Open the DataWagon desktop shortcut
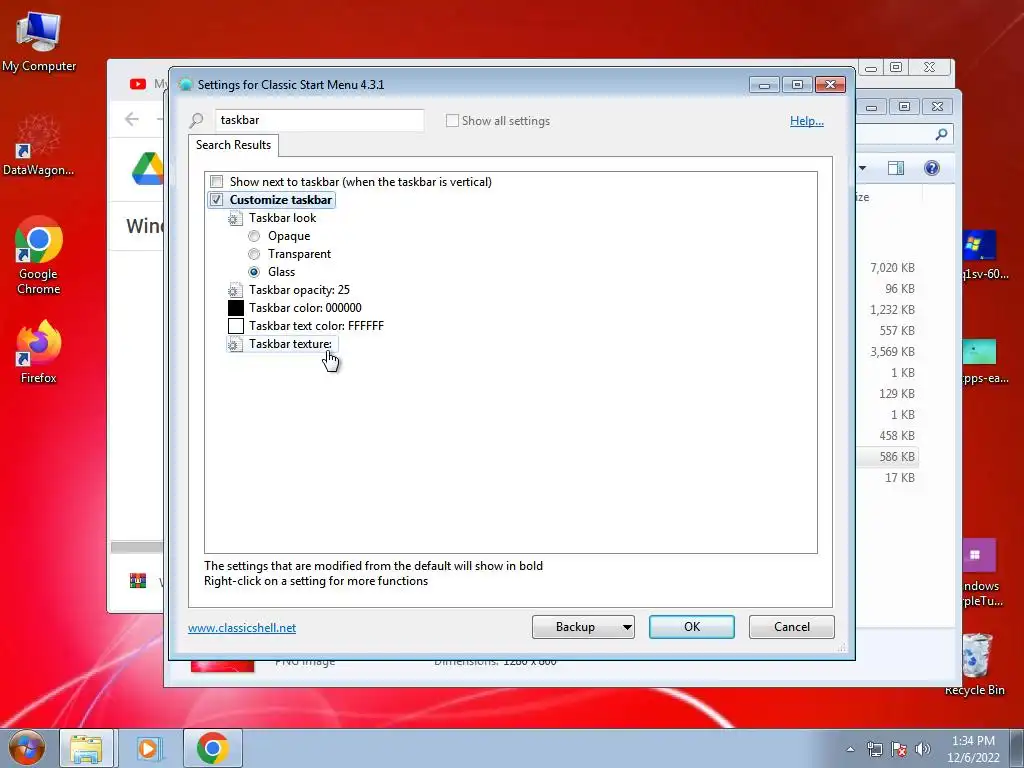 pos(38,145)
